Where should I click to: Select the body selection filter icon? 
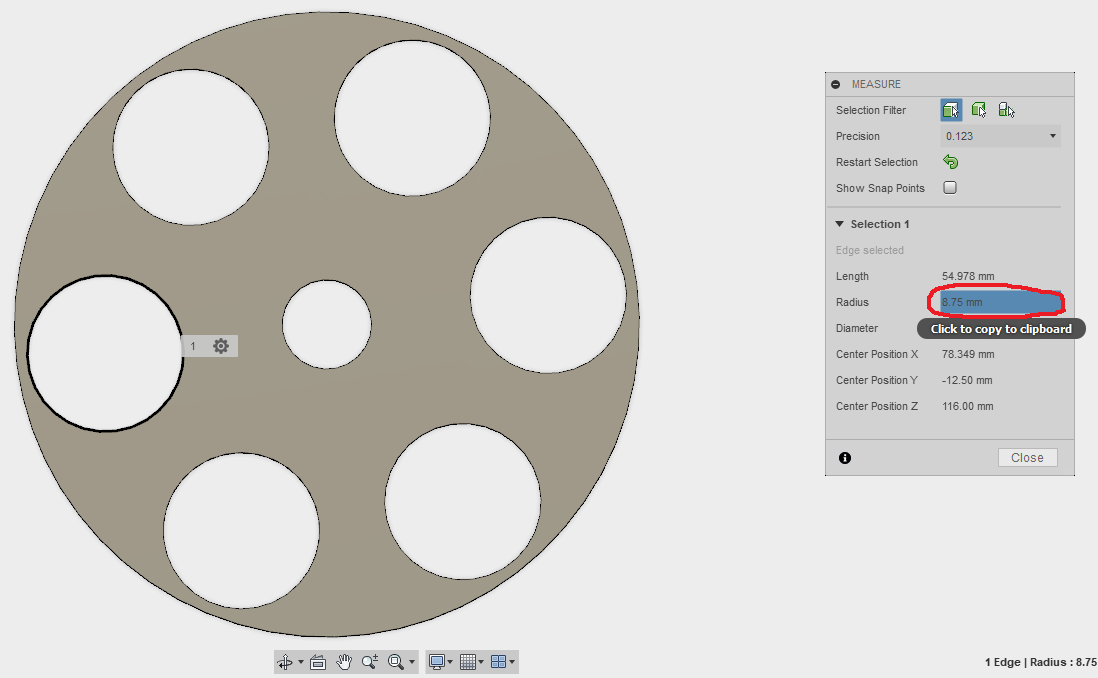(x=979, y=110)
